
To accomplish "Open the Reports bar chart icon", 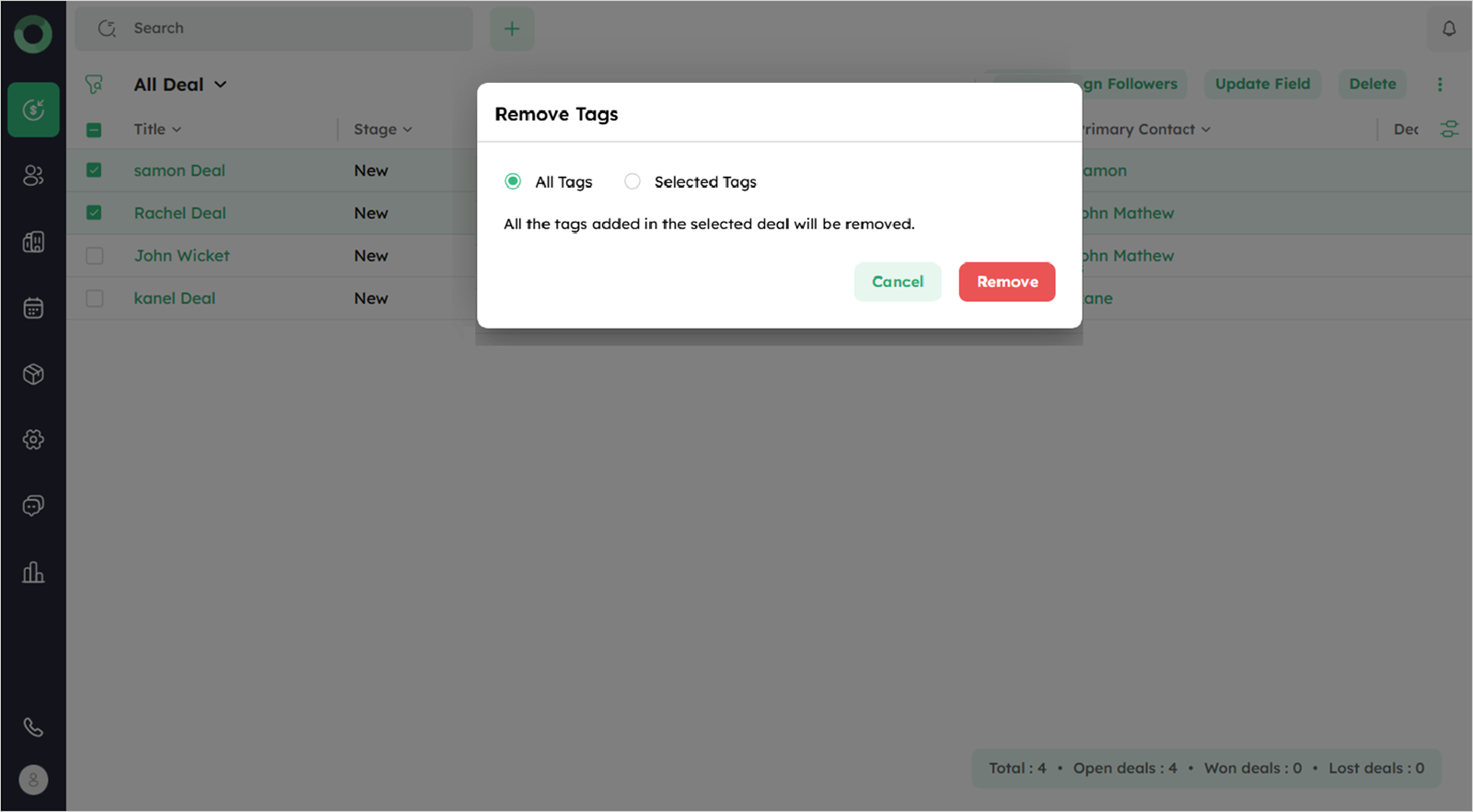I will [34, 573].
